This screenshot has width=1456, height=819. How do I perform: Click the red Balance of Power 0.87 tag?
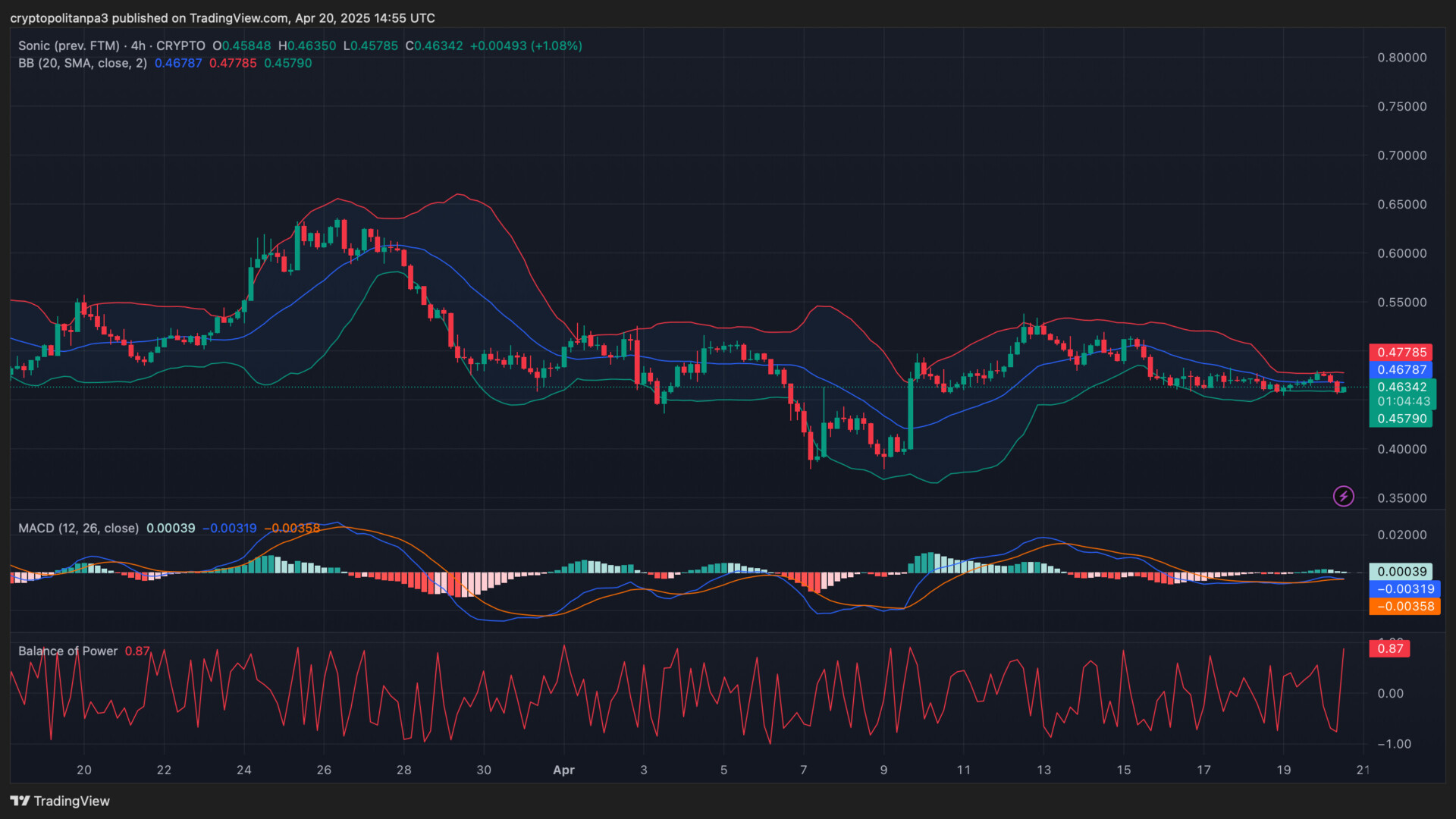[1389, 648]
